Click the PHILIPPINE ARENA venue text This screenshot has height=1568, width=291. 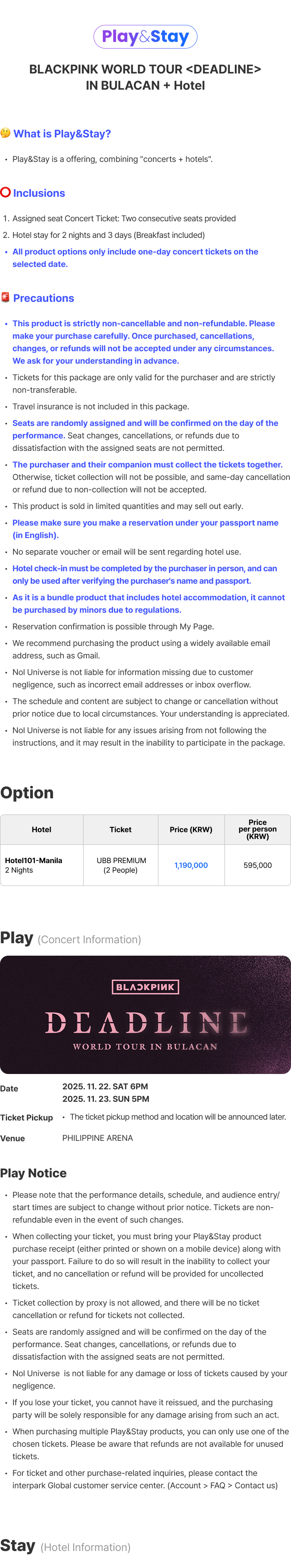[98, 1137]
